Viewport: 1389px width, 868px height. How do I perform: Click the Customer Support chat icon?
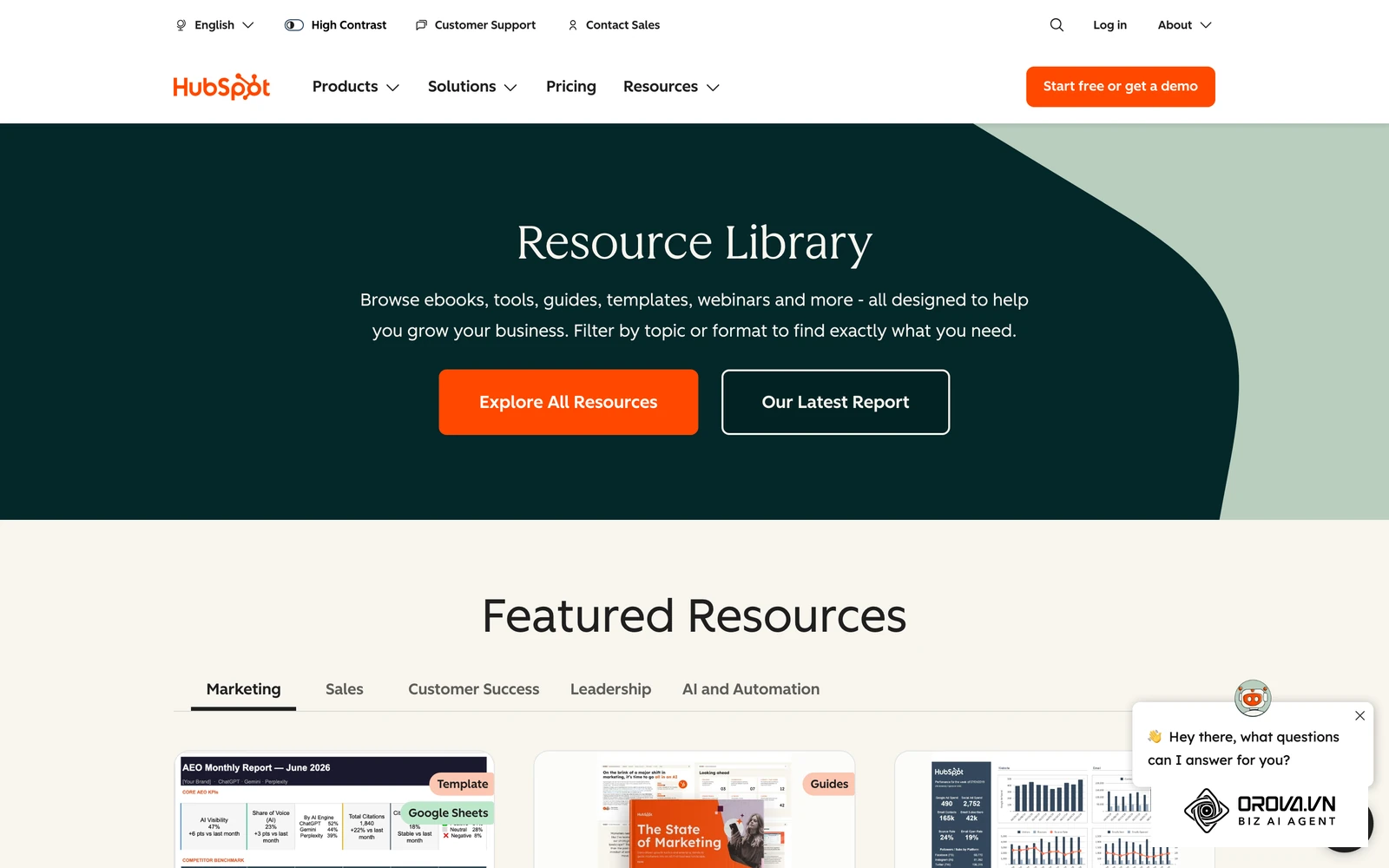tap(421, 25)
